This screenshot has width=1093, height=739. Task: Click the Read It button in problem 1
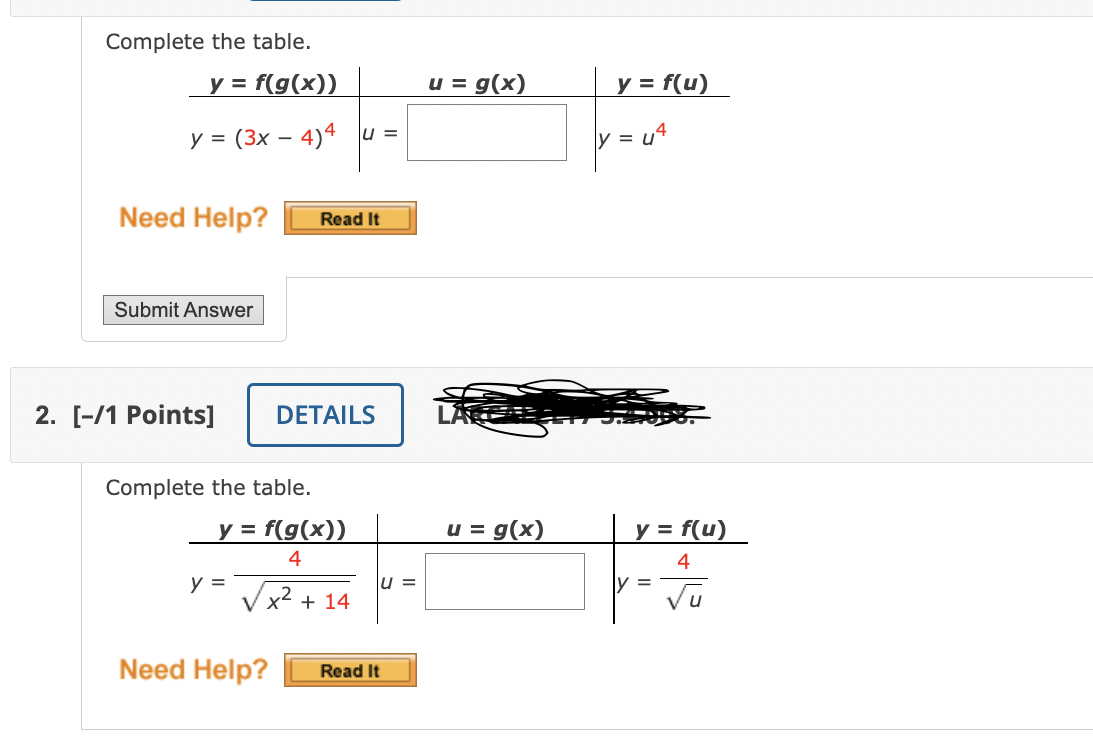[x=350, y=218]
